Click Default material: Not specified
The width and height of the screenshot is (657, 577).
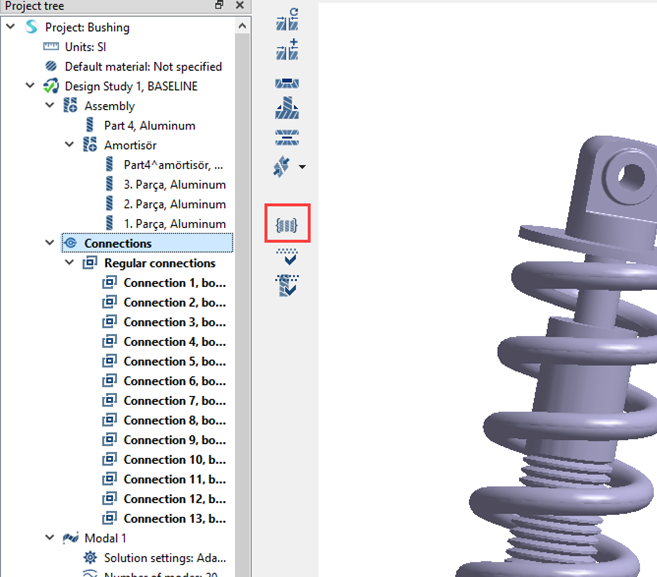[143, 67]
